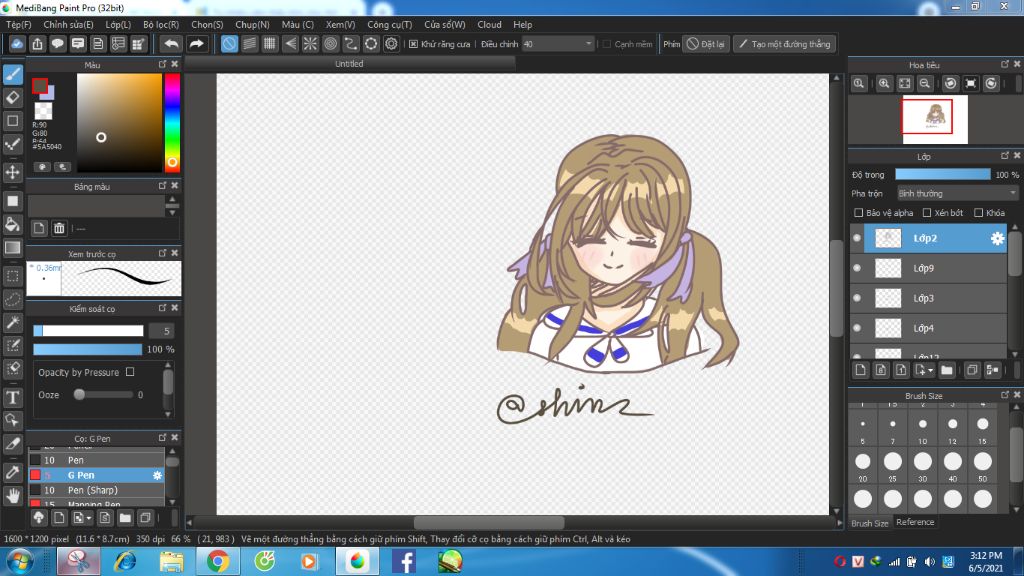The width and height of the screenshot is (1024, 576).
Task: Select the Eraser tool
Action: 12,98
